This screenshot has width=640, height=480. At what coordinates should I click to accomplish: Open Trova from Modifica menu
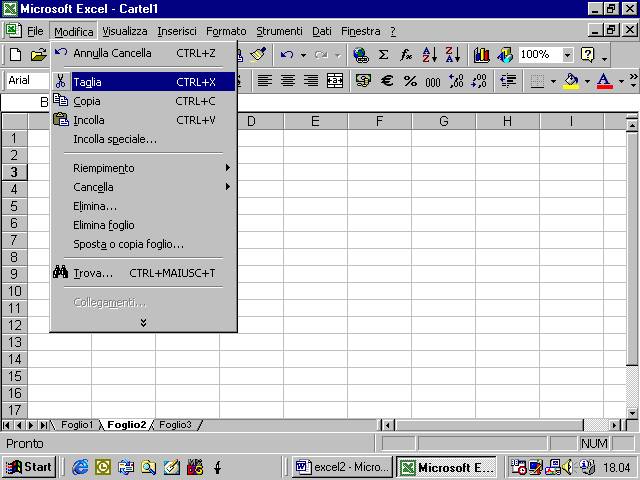(143, 273)
